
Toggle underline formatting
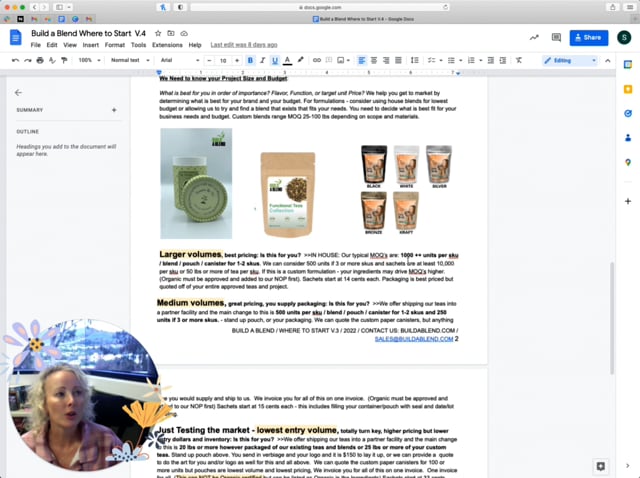click(275, 60)
